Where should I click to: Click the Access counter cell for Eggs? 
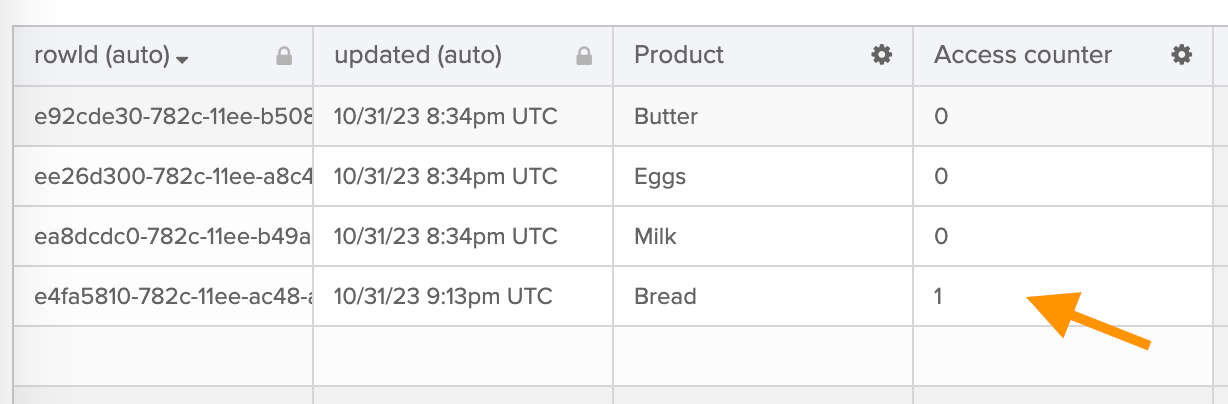pyautogui.click(x=941, y=176)
